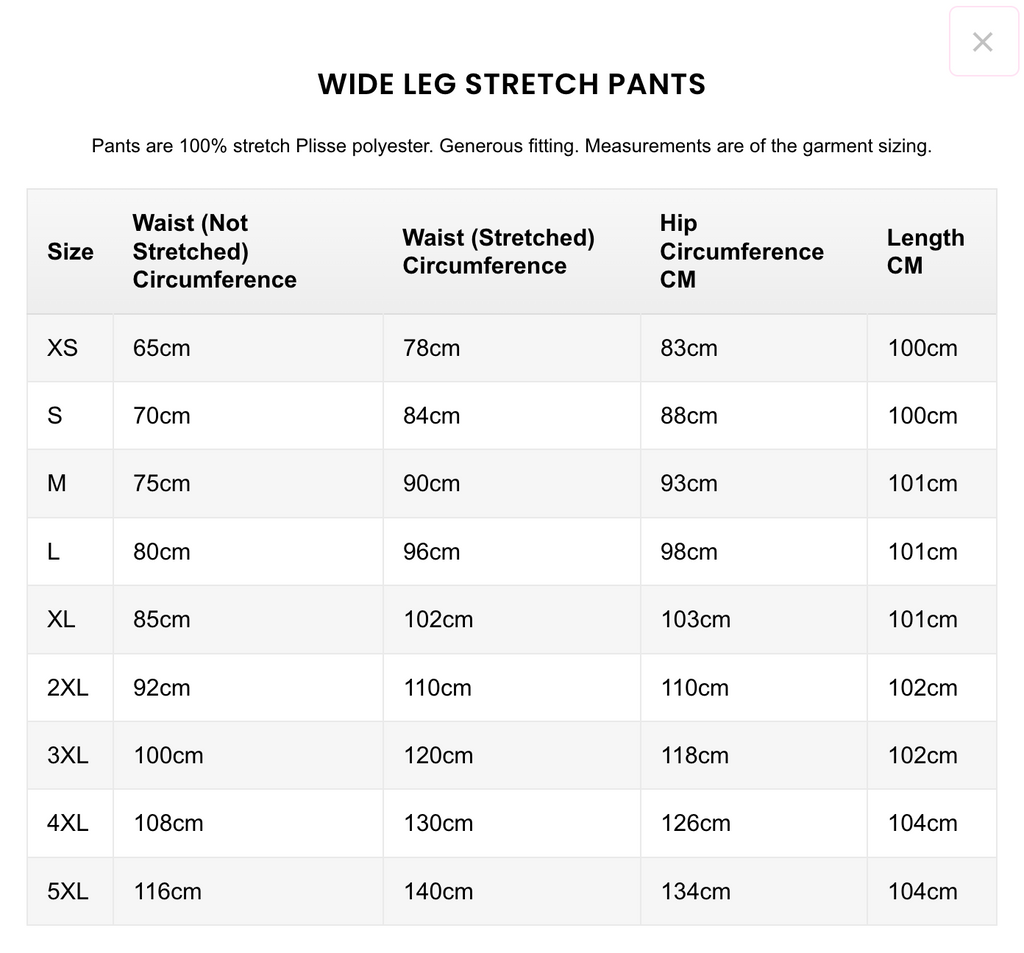Select the L size row label

coord(54,552)
